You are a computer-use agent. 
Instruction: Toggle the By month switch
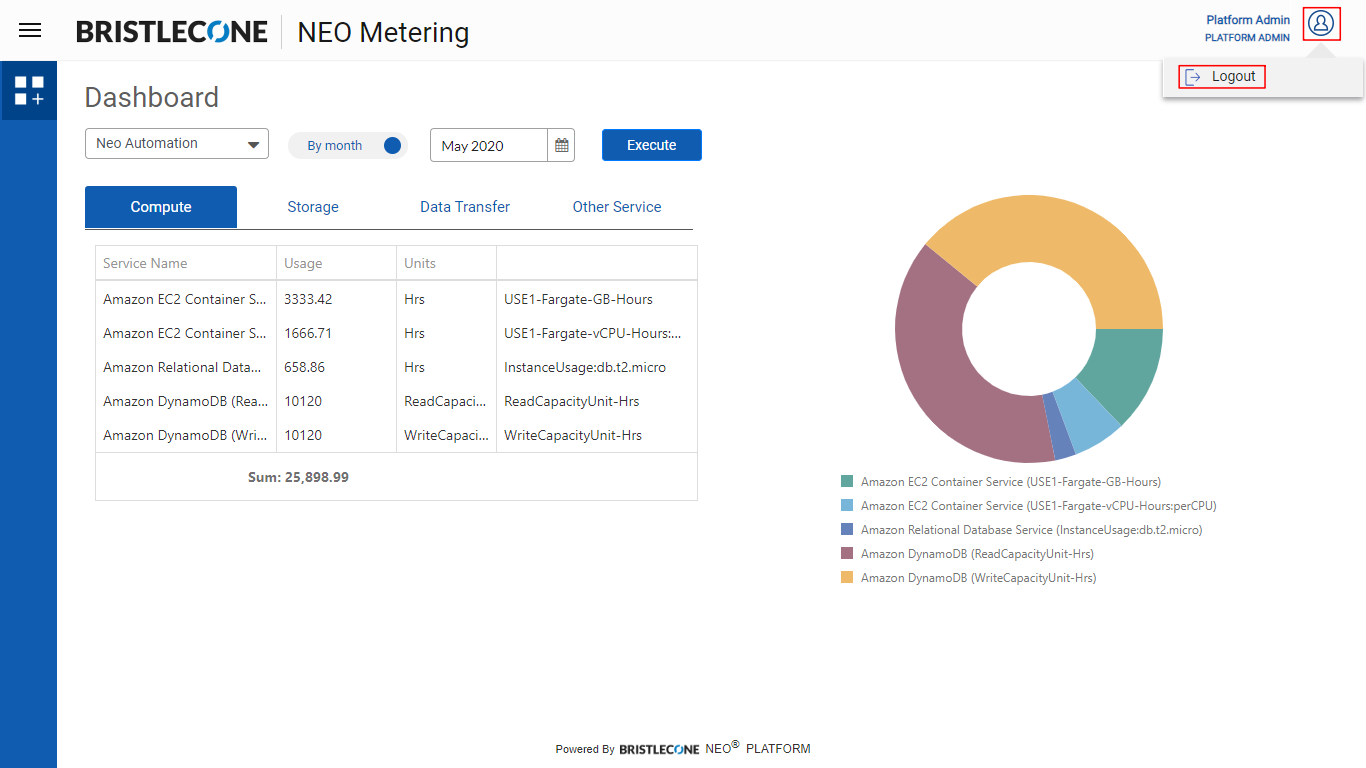point(391,146)
